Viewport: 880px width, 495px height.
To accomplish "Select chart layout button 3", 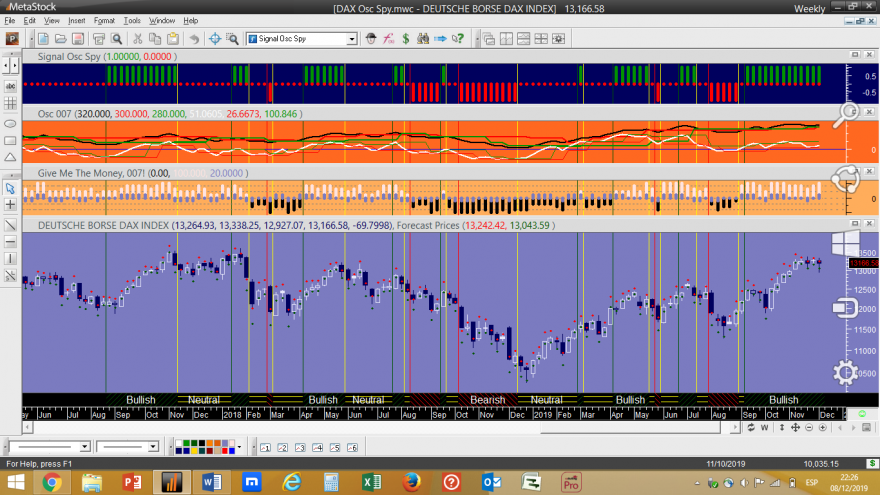I will pos(300,447).
